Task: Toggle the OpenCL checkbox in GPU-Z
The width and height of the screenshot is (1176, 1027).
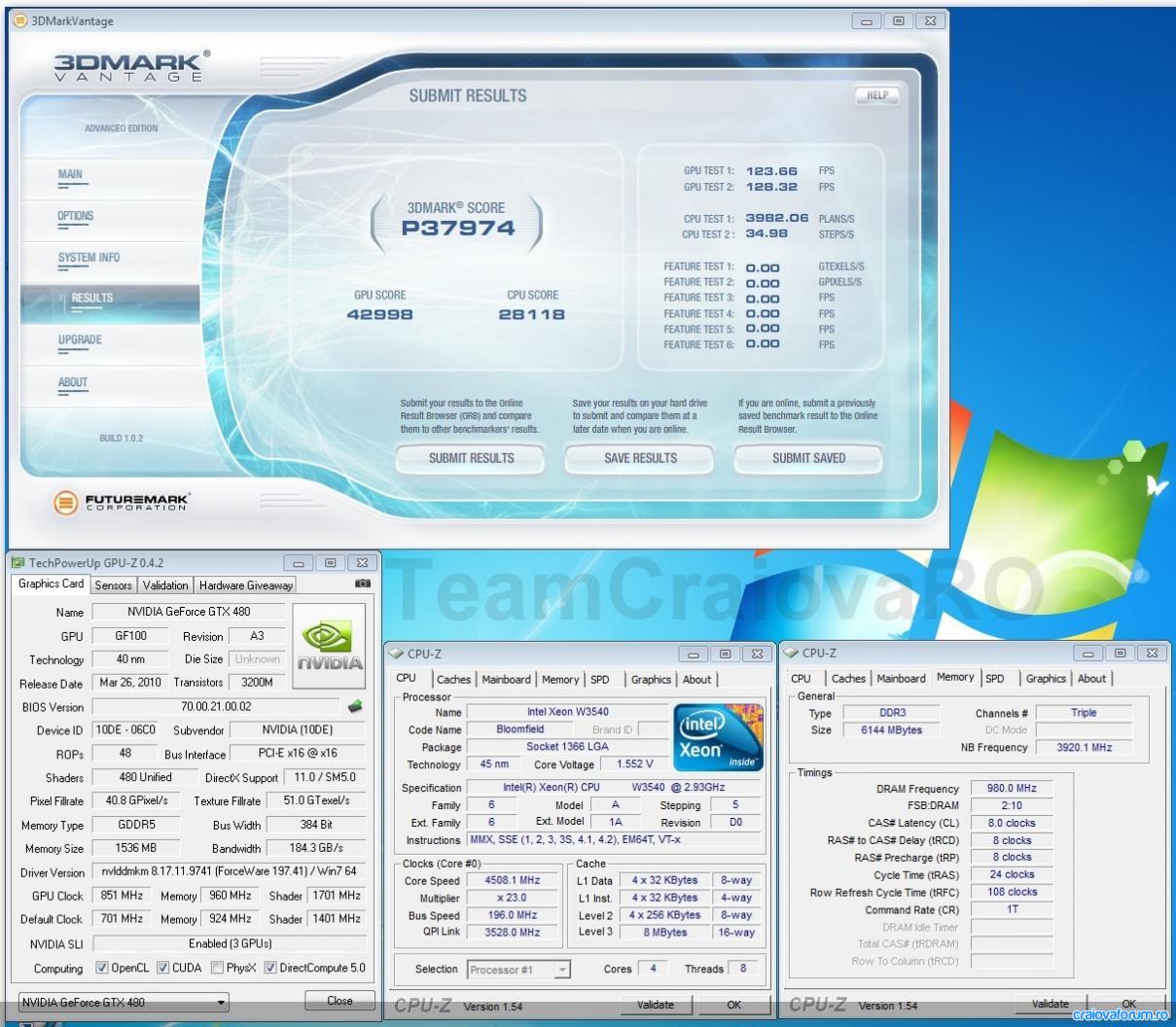Action: 102,968
